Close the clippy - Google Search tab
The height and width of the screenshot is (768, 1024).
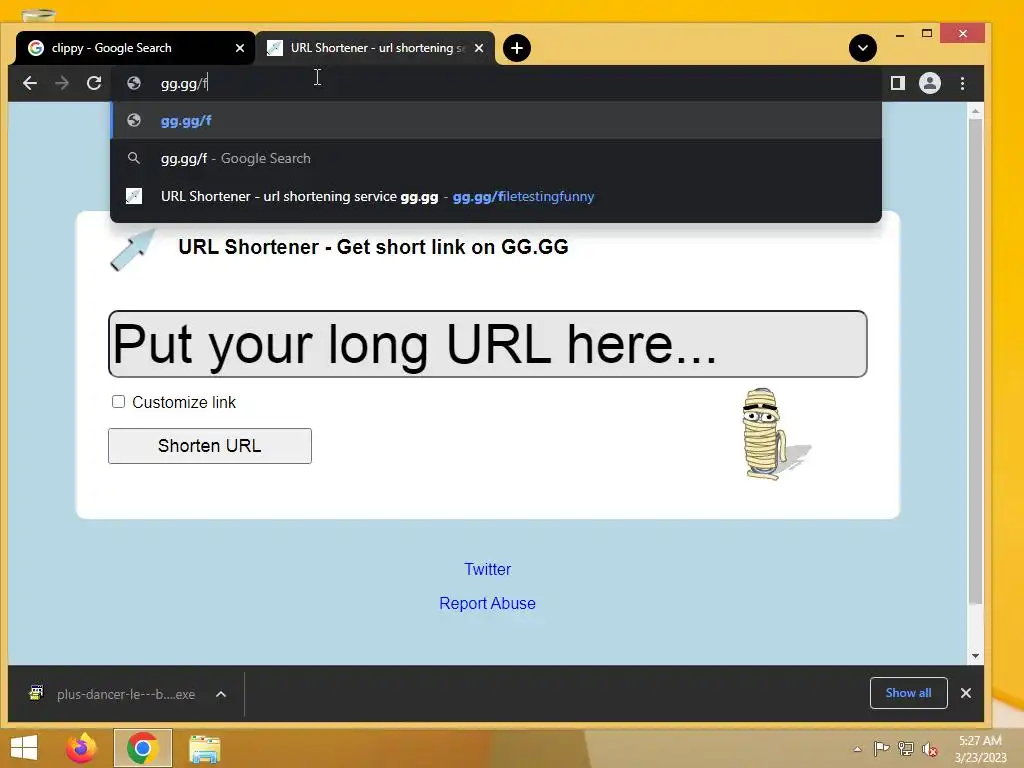coord(240,48)
